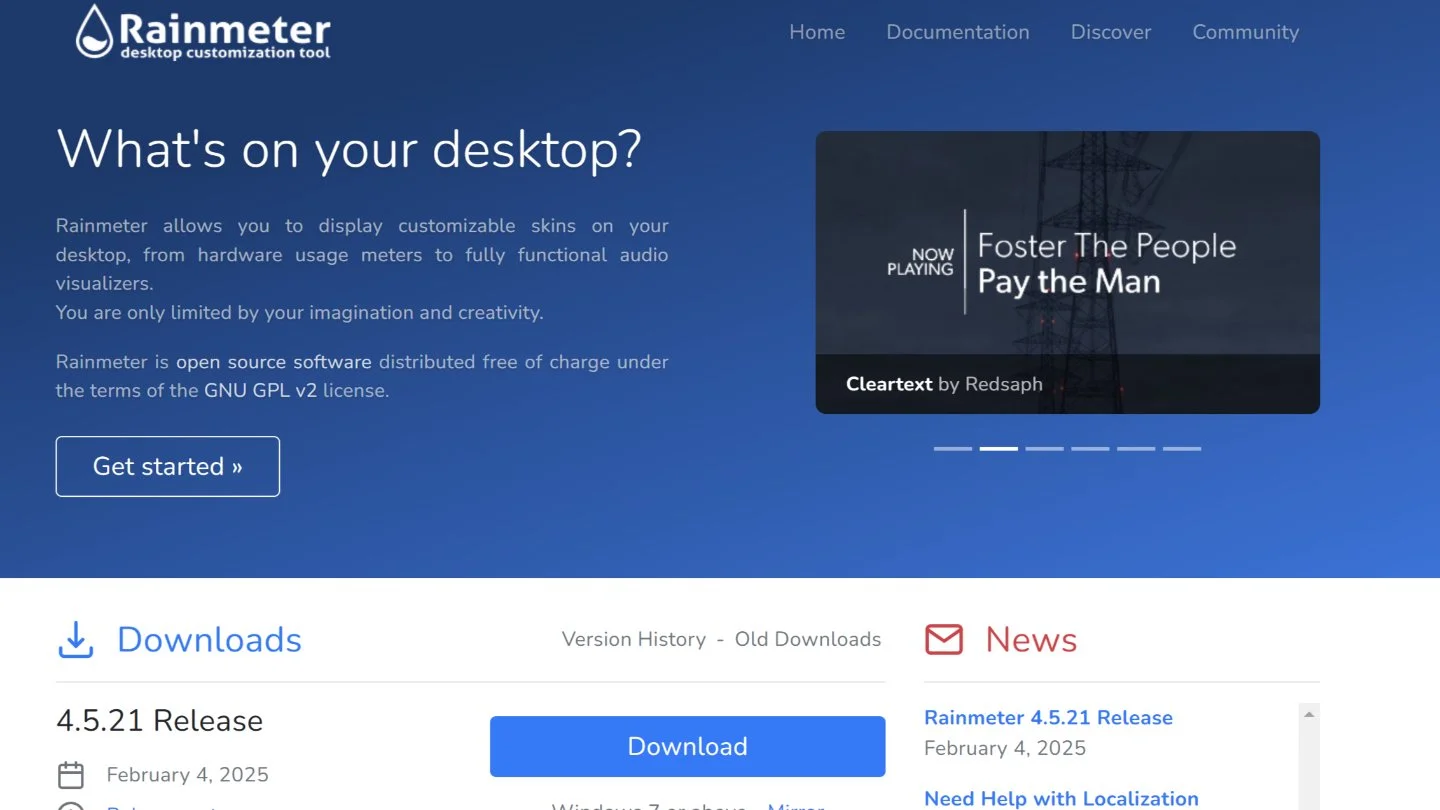Viewport: 1440px width, 810px height.
Task: Visit the Community nav link
Action: [x=1246, y=32]
